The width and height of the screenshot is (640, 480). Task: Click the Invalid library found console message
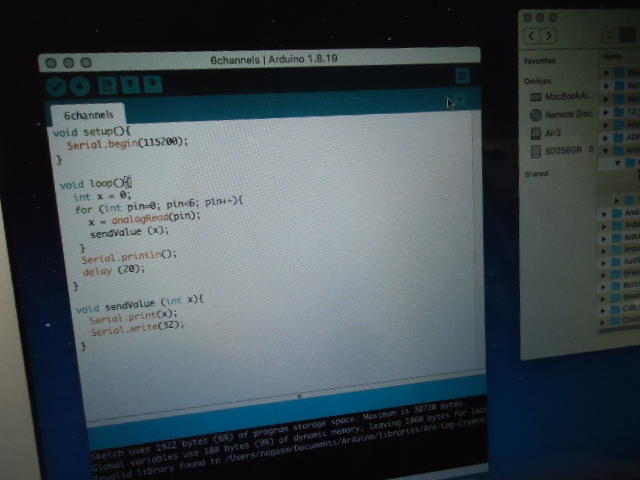point(289,452)
